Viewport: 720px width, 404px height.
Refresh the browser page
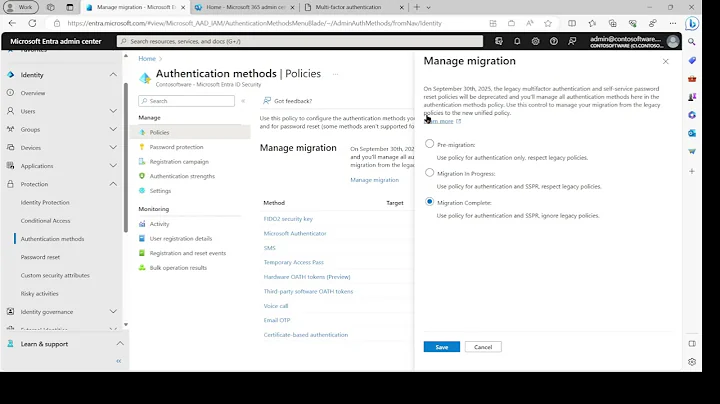pyautogui.click(x=32, y=23)
